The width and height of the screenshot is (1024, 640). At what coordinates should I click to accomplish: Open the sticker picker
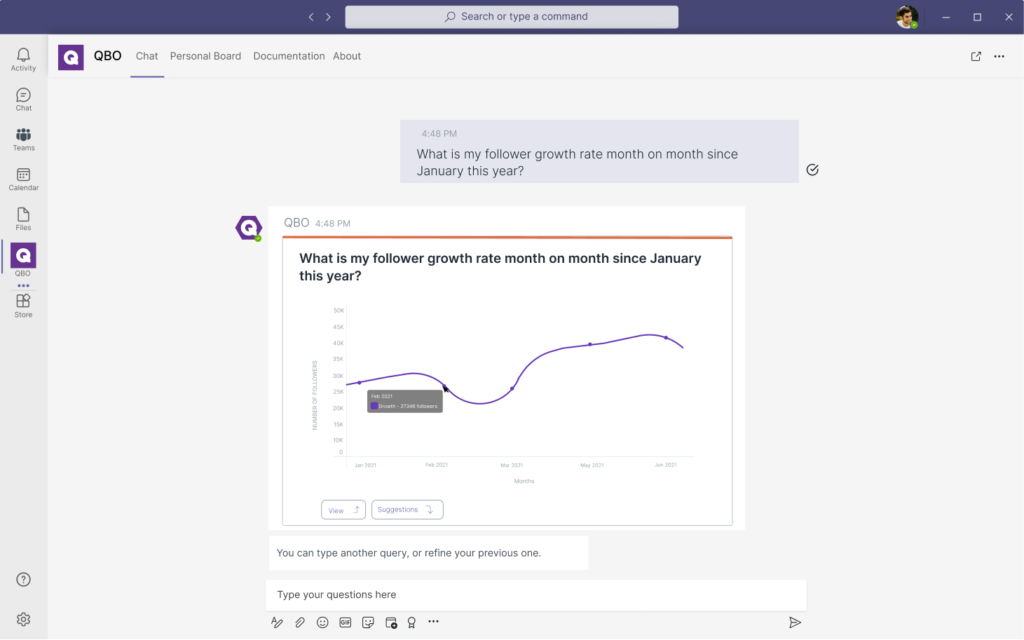pyautogui.click(x=368, y=622)
